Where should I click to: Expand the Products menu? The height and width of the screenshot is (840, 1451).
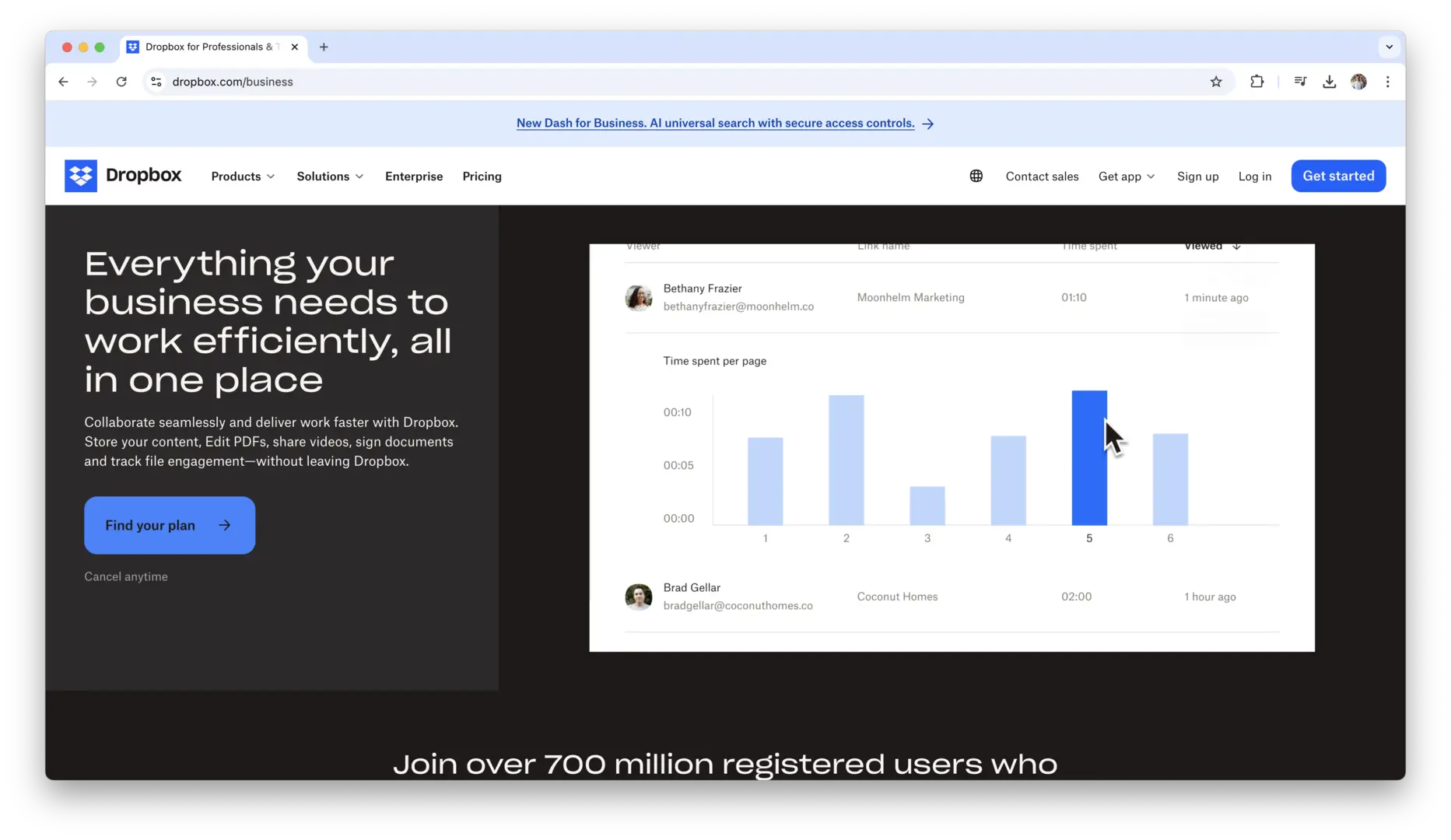click(243, 177)
